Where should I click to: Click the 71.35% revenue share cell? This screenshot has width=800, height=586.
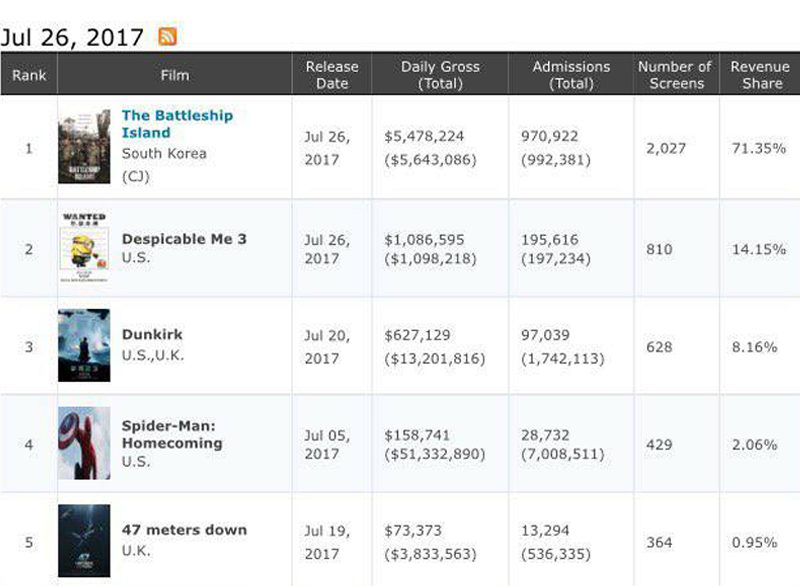tap(759, 149)
